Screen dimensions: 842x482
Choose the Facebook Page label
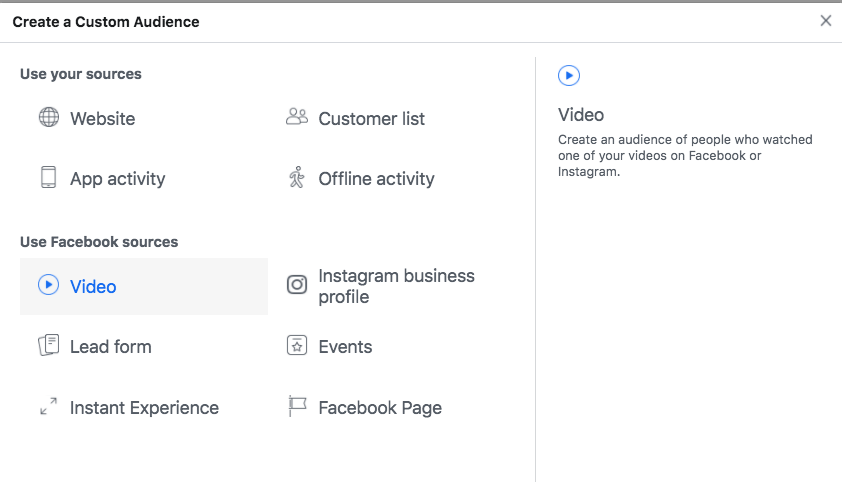[380, 408]
